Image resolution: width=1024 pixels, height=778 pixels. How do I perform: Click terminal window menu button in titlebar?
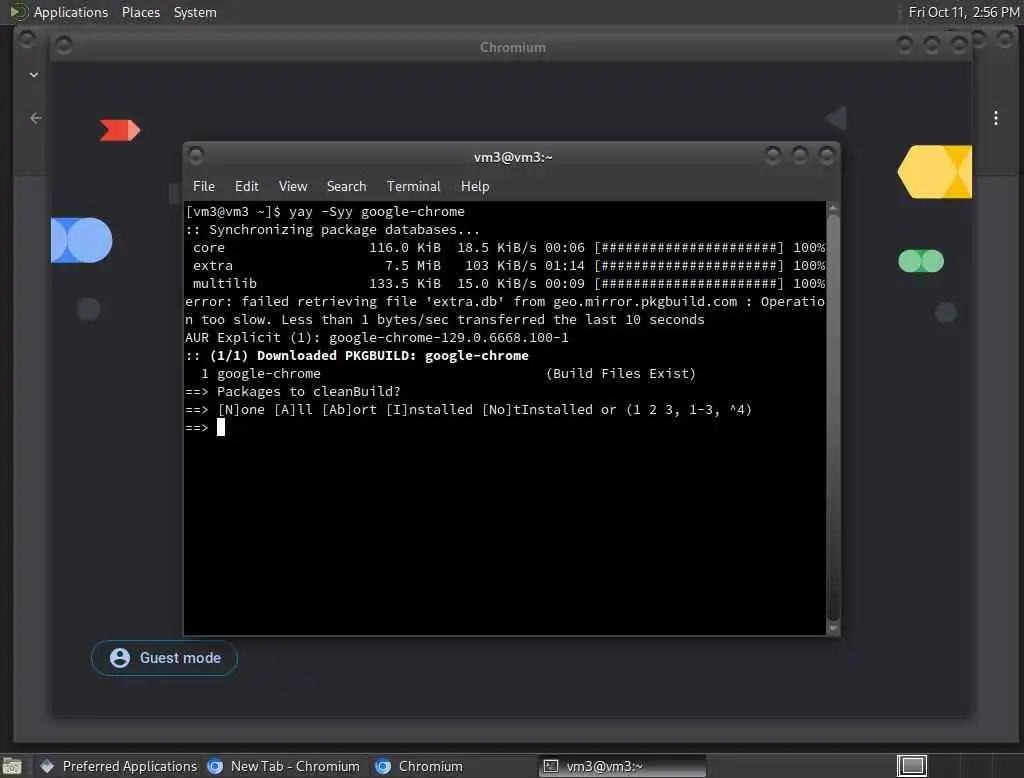click(x=195, y=155)
